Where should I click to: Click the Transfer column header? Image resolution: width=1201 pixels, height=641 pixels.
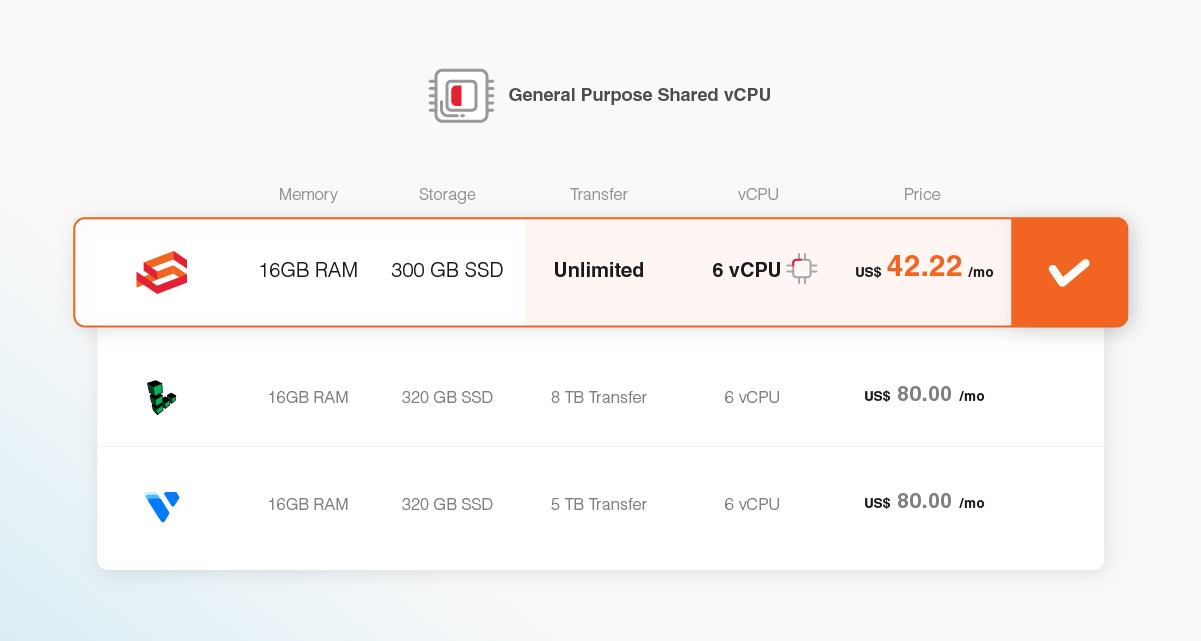click(598, 194)
